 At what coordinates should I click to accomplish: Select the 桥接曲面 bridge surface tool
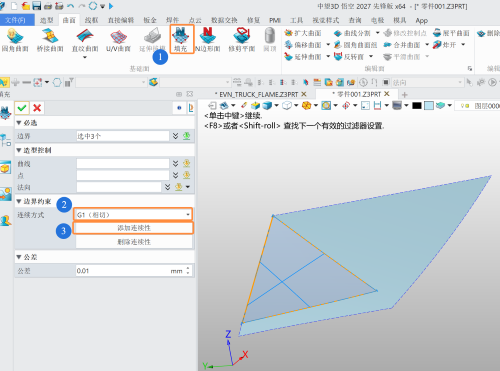point(50,40)
